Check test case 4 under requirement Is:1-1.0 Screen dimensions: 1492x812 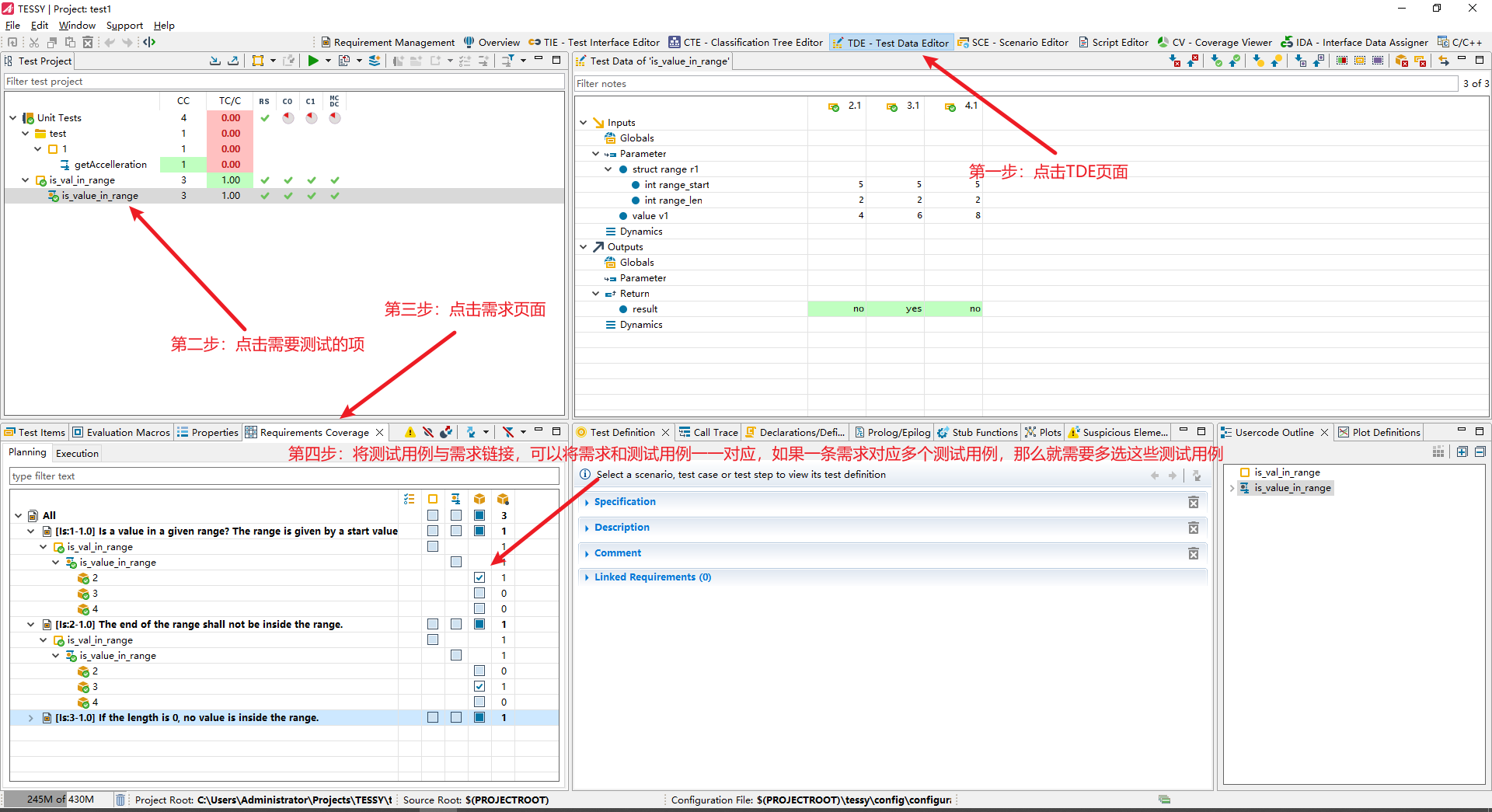click(x=479, y=608)
